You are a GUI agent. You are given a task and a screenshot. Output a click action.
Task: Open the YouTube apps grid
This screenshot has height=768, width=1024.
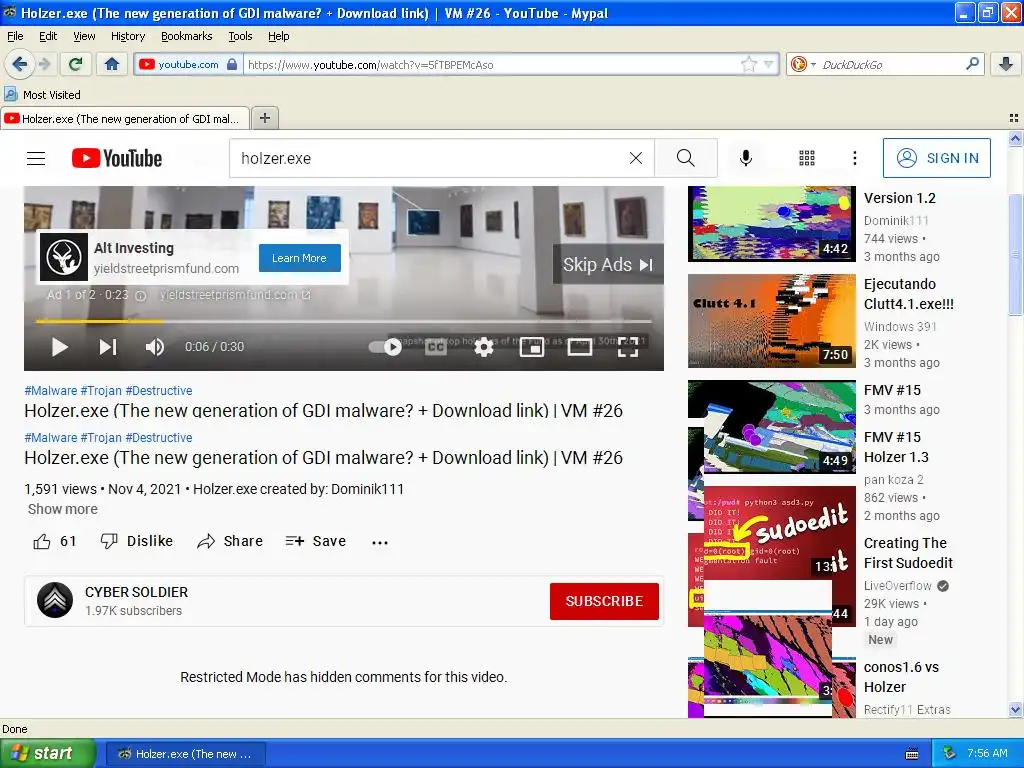coord(807,158)
